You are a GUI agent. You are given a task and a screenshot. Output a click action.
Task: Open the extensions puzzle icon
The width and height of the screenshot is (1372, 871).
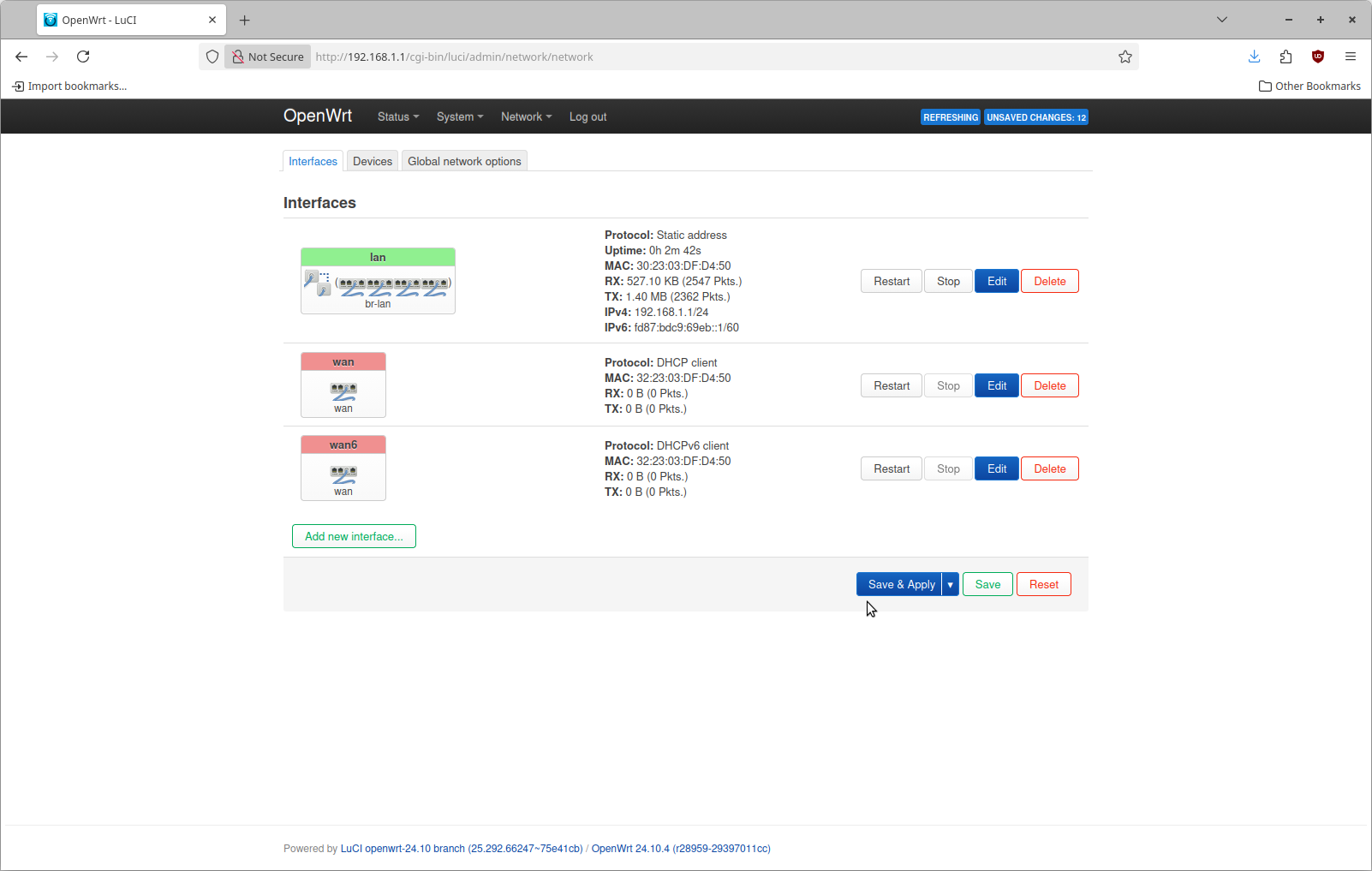point(1286,57)
